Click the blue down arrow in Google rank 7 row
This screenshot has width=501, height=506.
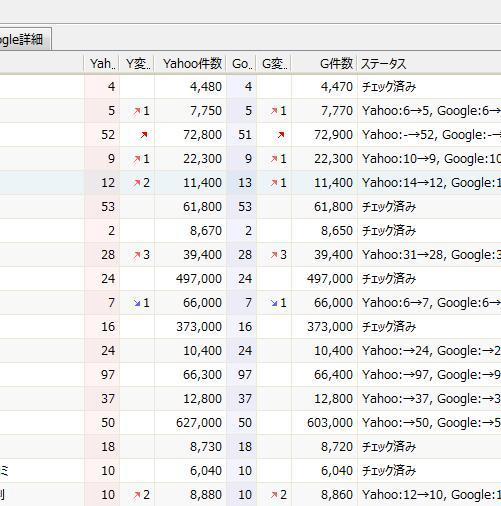click(x=274, y=303)
